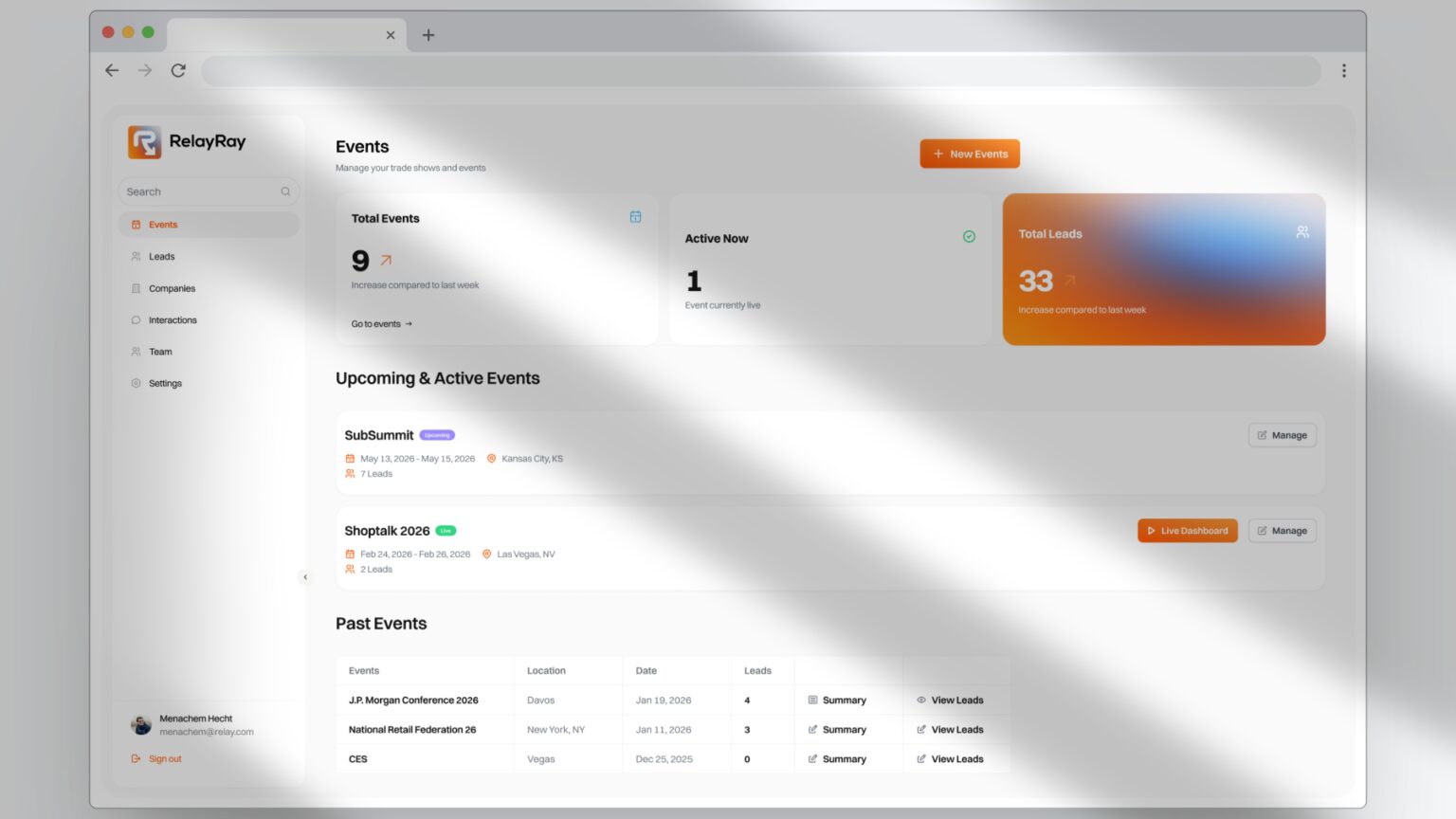Click the user avatar of Menachem Hecht
Viewport: 1456px width, 819px height.
[141, 725]
